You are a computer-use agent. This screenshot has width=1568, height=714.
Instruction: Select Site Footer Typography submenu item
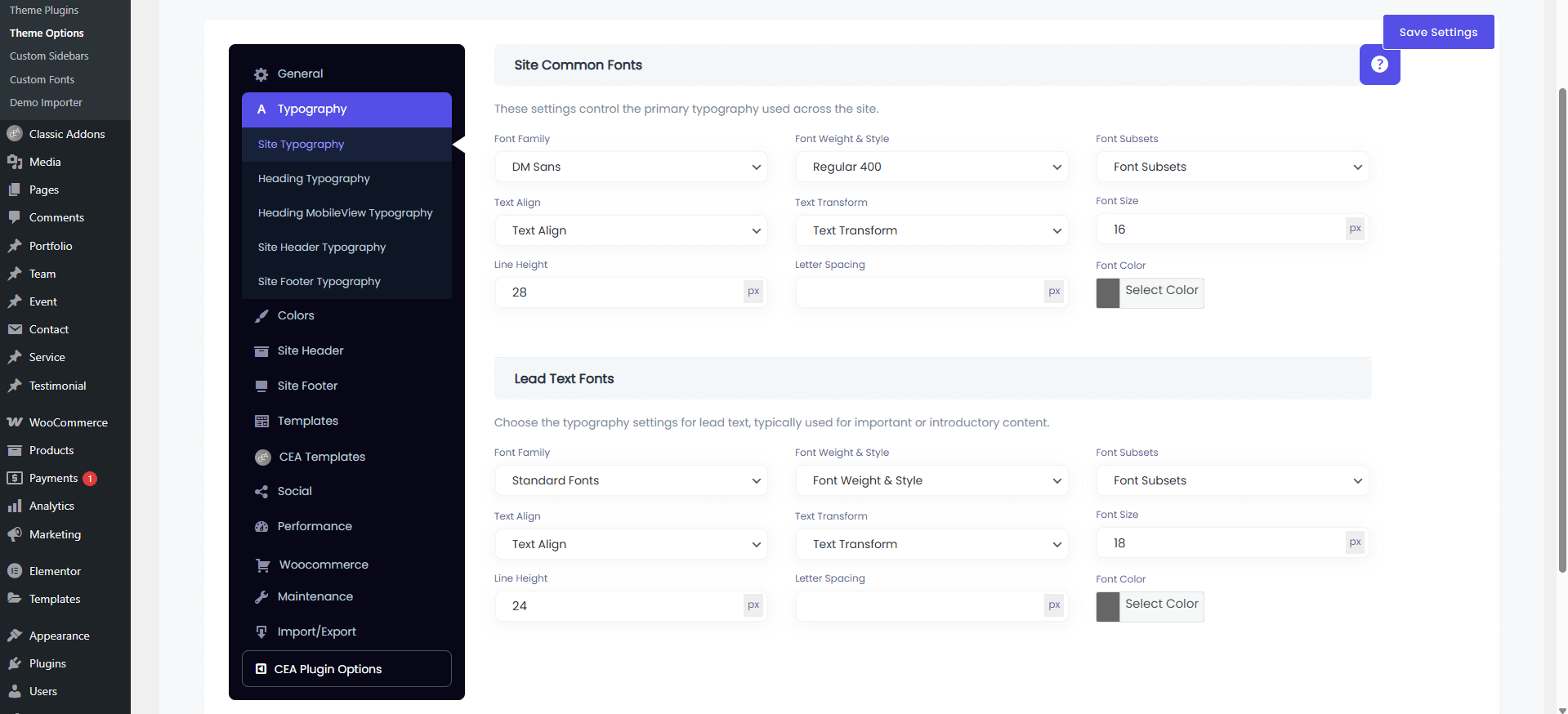click(319, 282)
